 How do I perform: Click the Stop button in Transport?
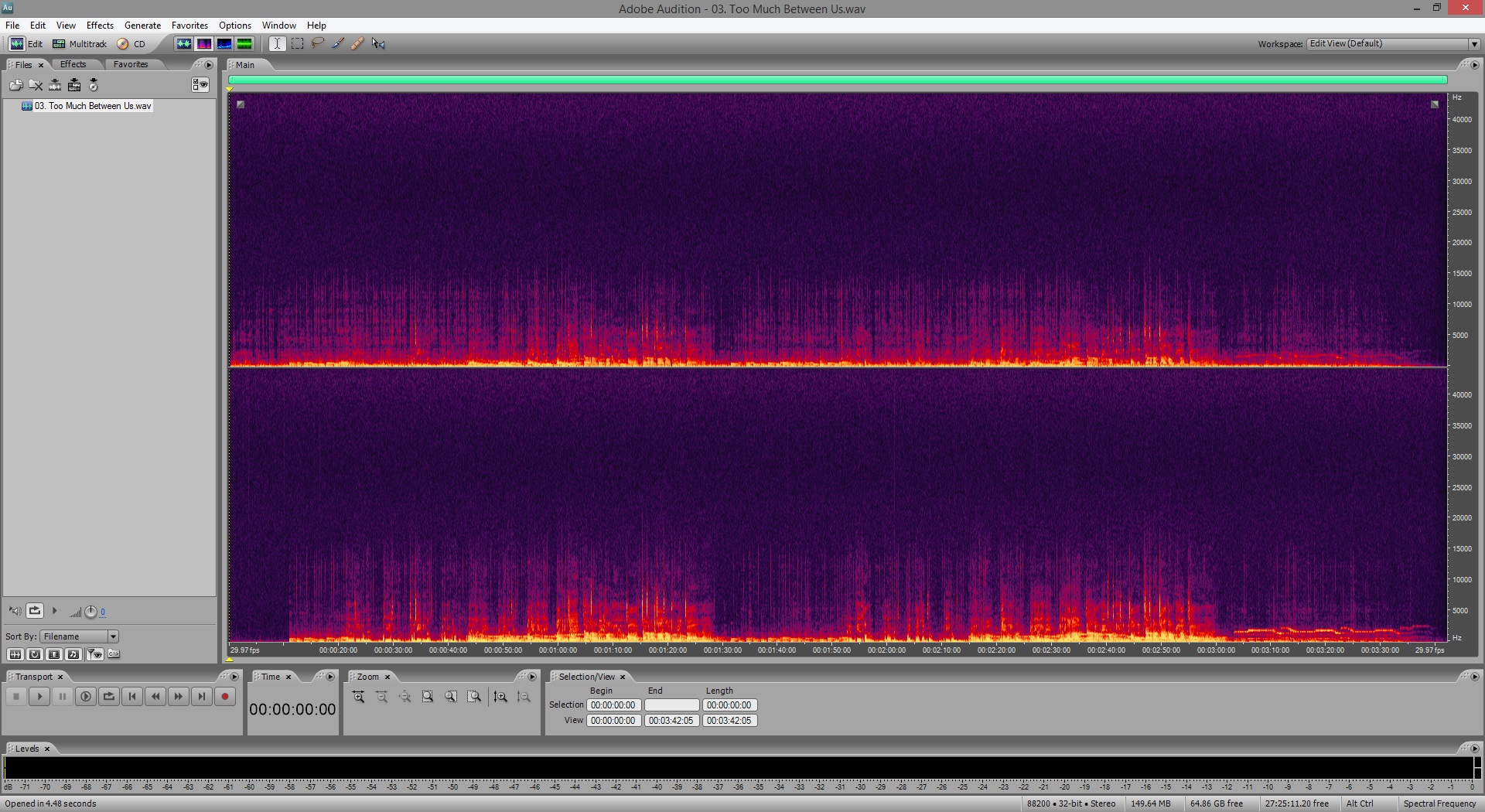[16, 697]
